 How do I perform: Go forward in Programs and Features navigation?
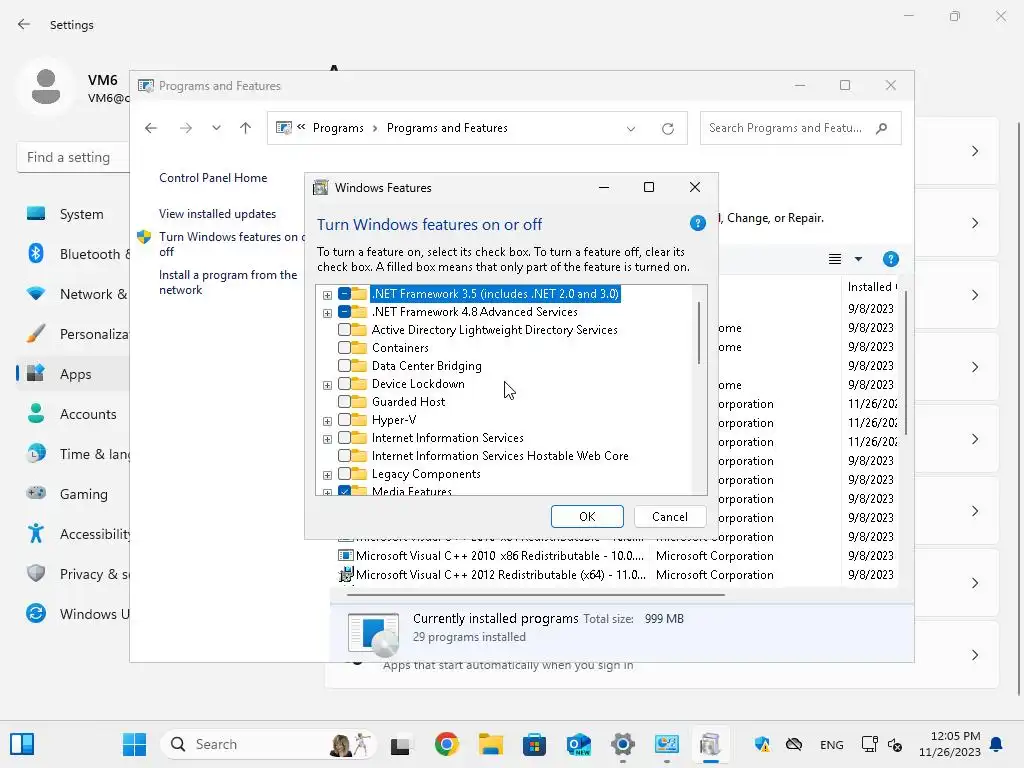186,128
